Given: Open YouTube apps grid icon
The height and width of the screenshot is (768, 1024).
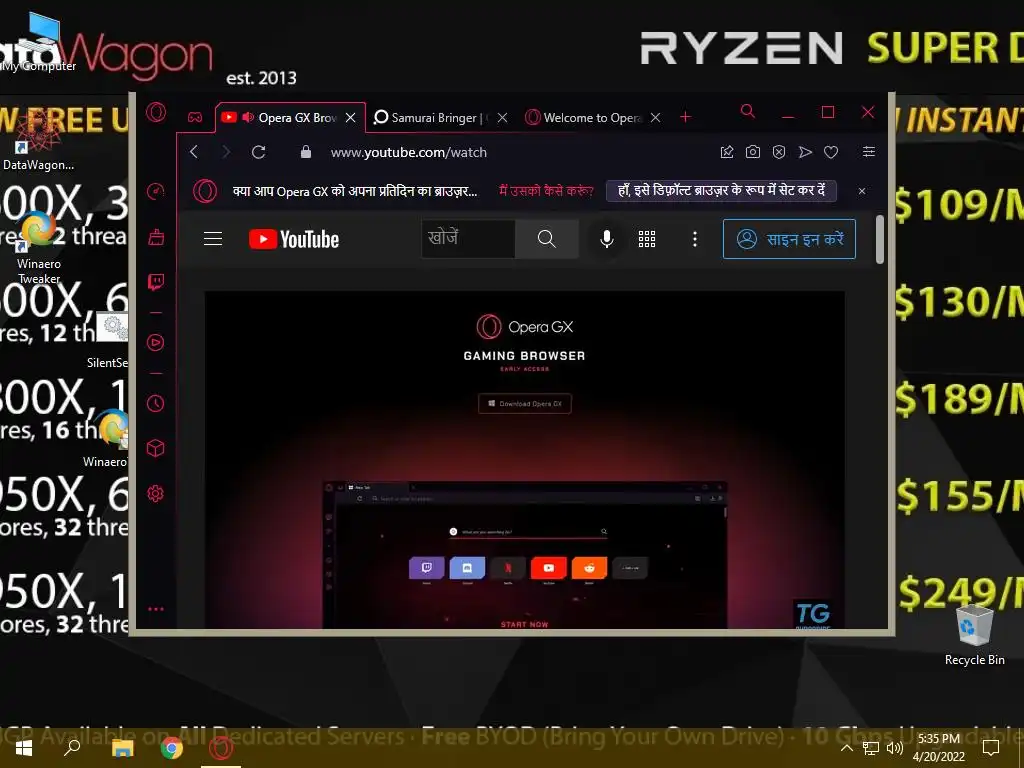Looking at the screenshot, I should click(x=647, y=239).
